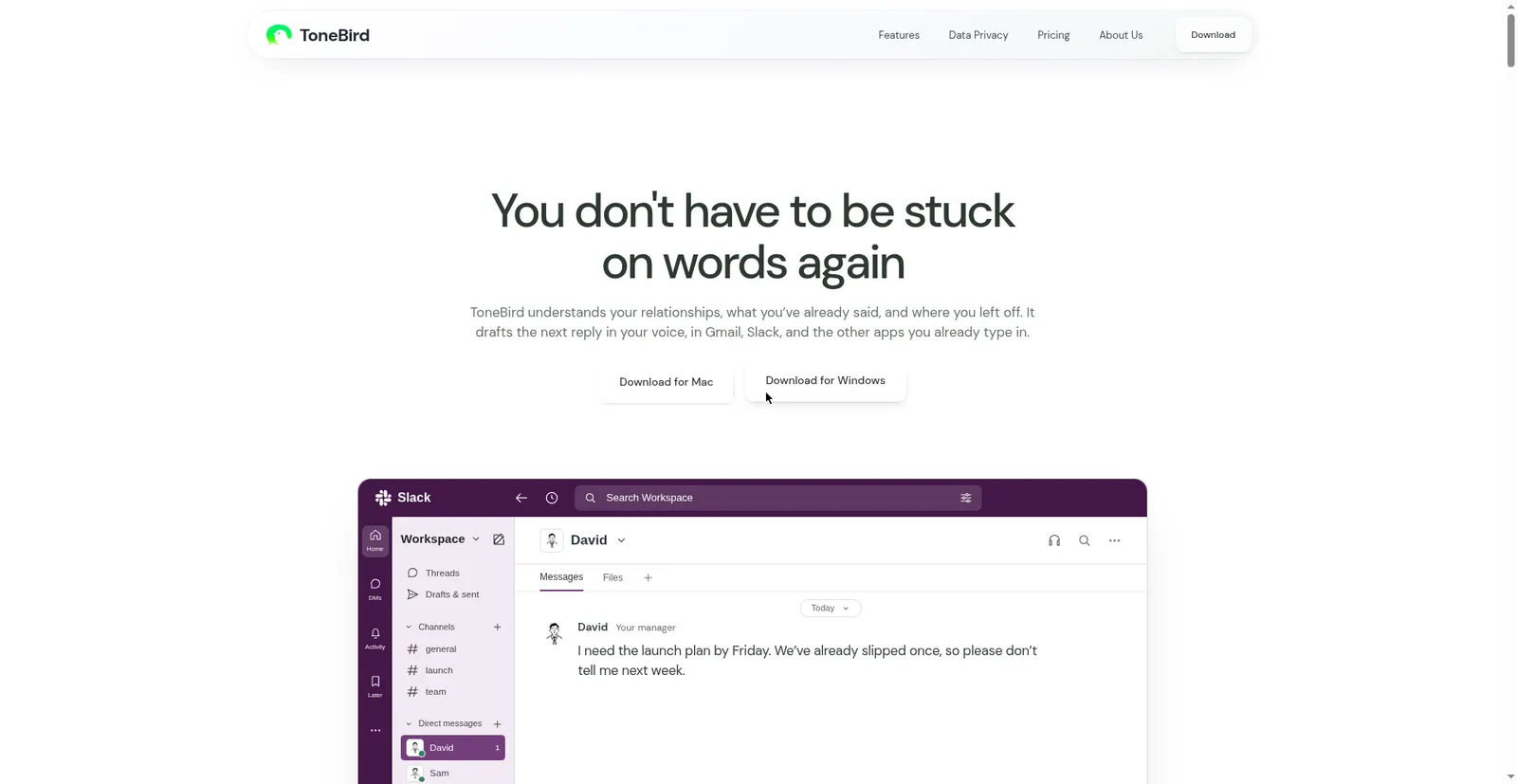Screen dimensions: 1517x784
Task: Click the Slack back arrow icon
Action: tap(521, 498)
